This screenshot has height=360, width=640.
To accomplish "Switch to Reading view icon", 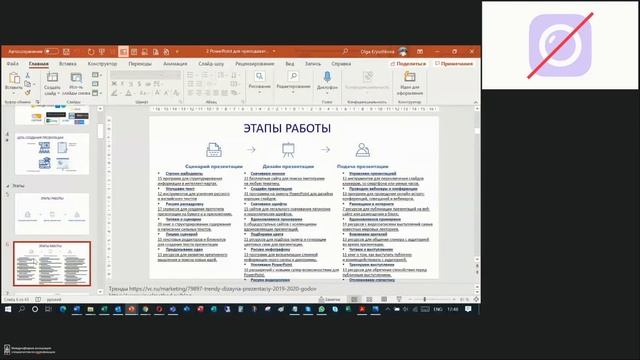I will (x=384, y=299).
